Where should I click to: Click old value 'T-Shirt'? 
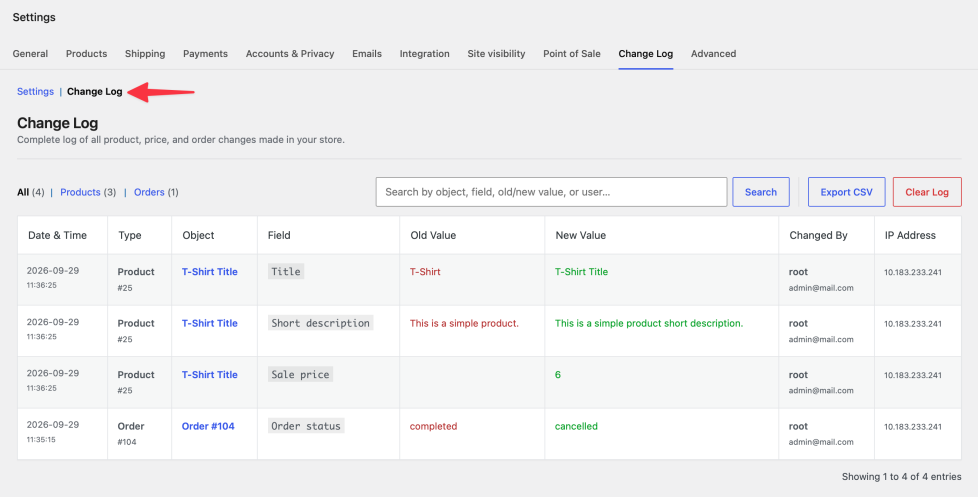point(425,272)
